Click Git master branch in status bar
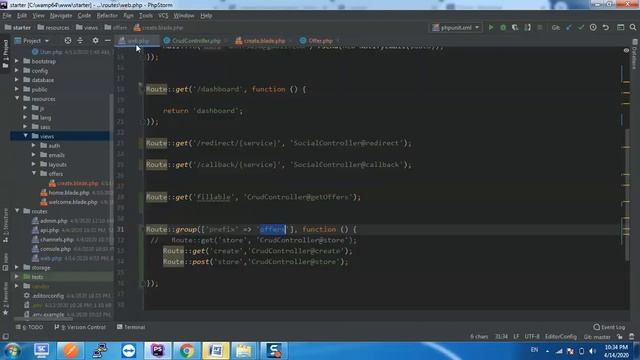The width and height of the screenshot is (640, 360). [597, 337]
